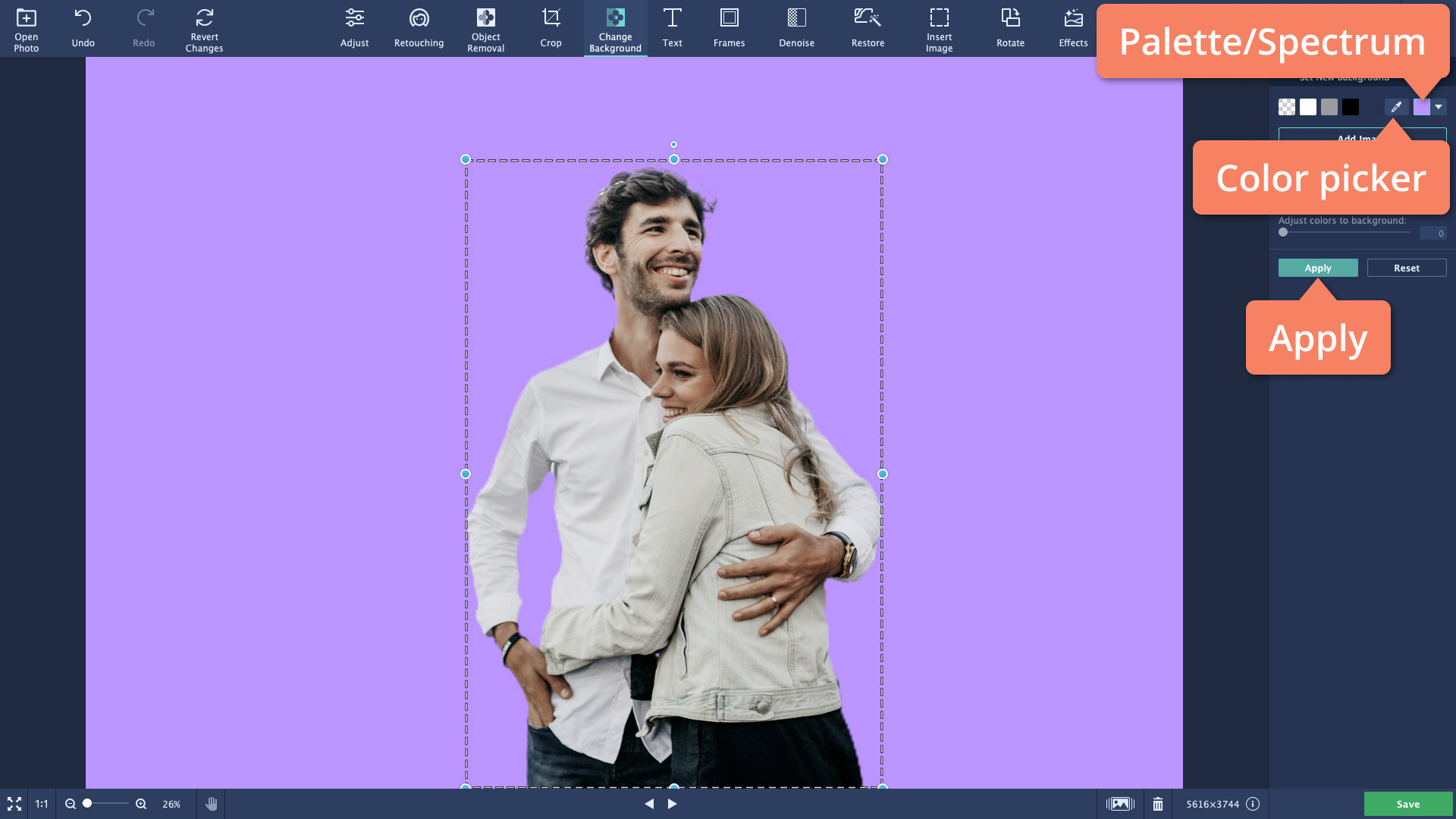The height and width of the screenshot is (819, 1456).
Task: Open the Effects panel
Action: [1073, 29]
